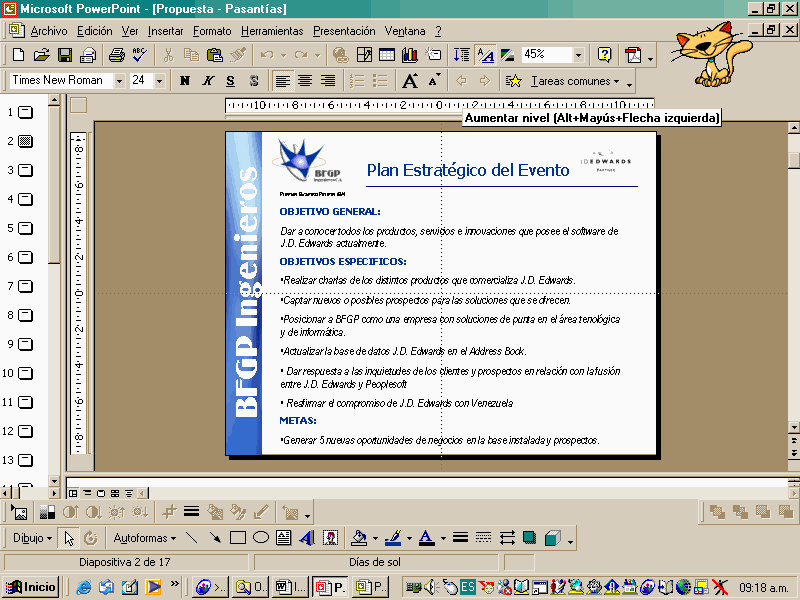This screenshot has width=800, height=600.
Task: Paste with the clipboard icon
Action: tap(214, 55)
